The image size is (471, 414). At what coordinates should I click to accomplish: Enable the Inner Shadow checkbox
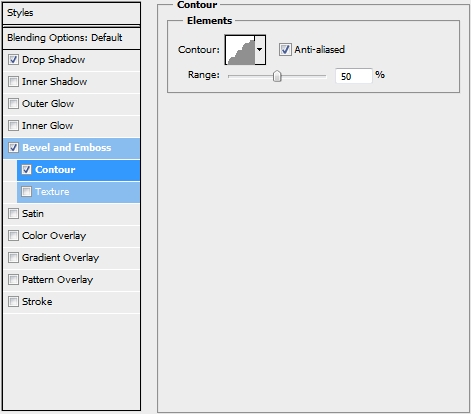pyautogui.click(x=13, y=82)
